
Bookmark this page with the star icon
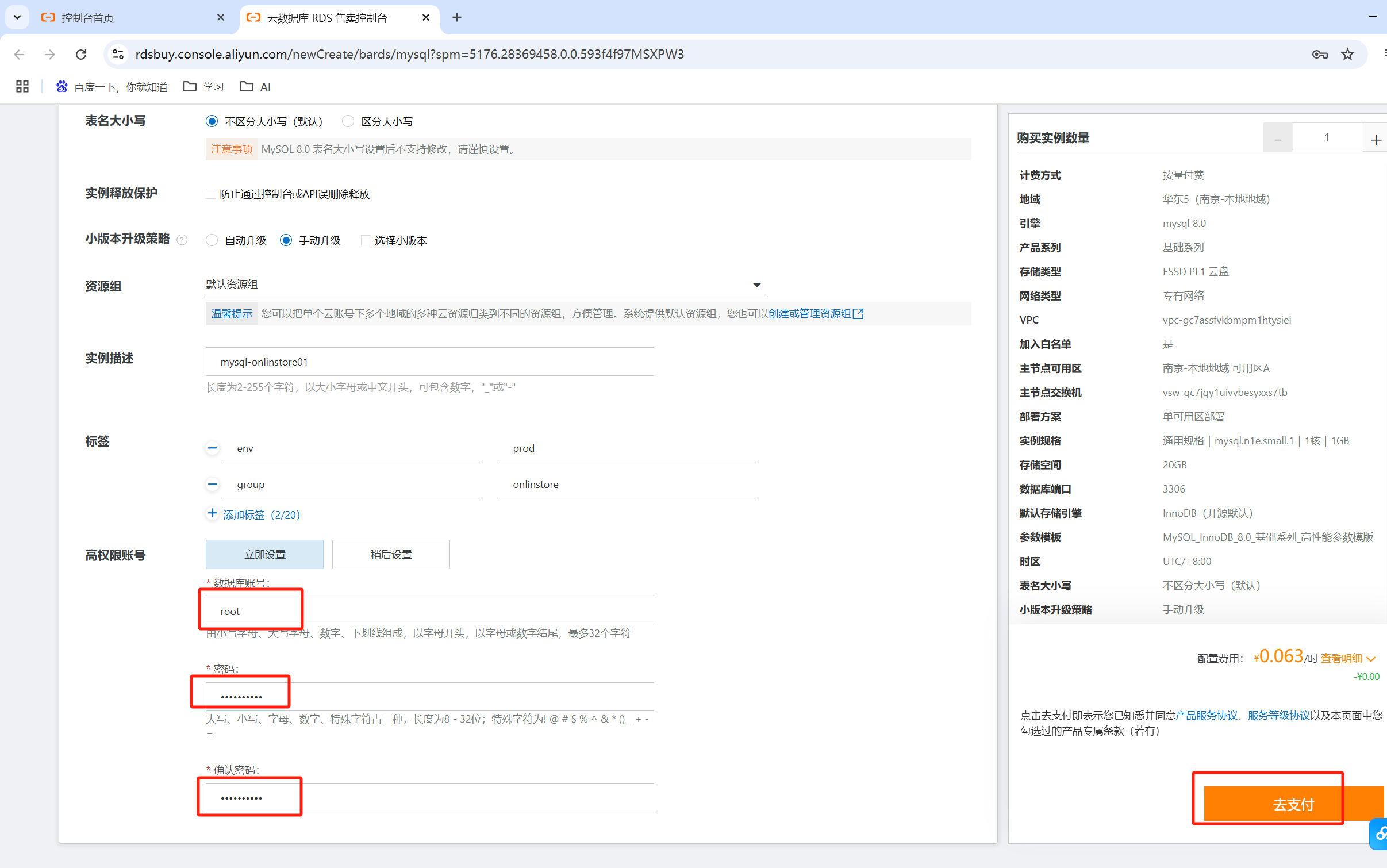[x=1347, y=54]
